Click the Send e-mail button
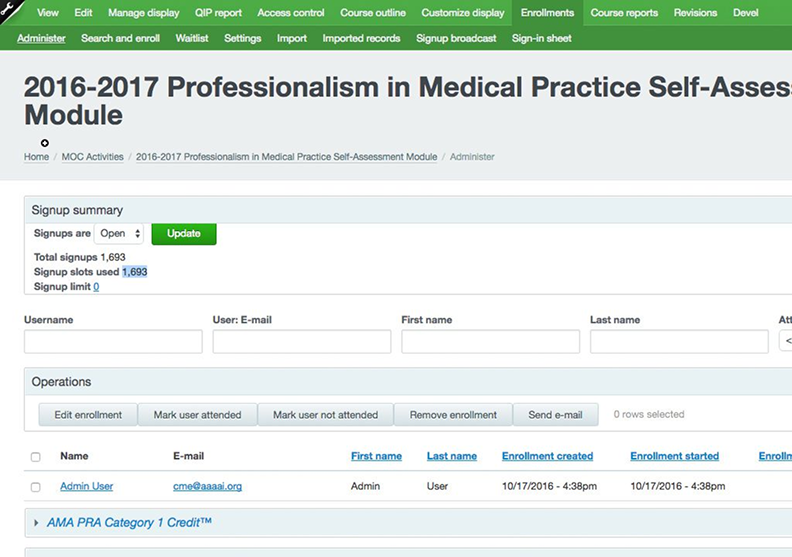This screenshot has width=792, height=557. tap(555, 415)
